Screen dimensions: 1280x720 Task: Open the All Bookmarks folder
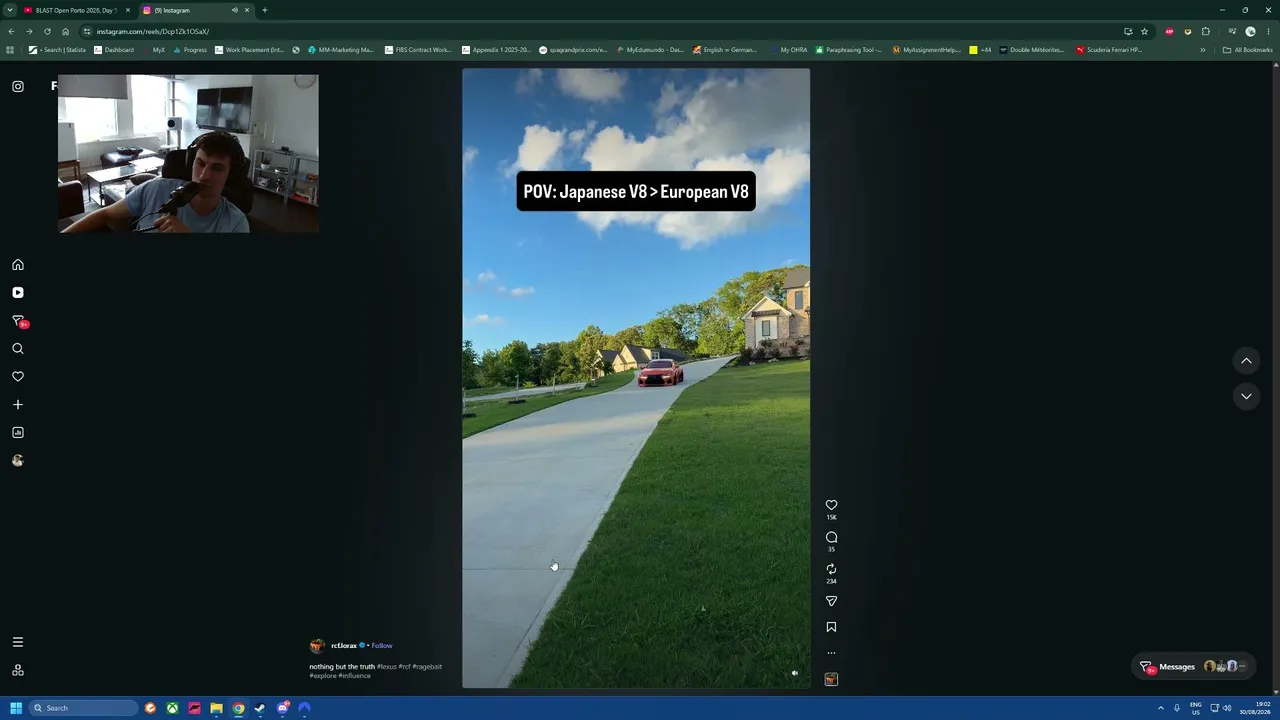tap(1248, 50)
